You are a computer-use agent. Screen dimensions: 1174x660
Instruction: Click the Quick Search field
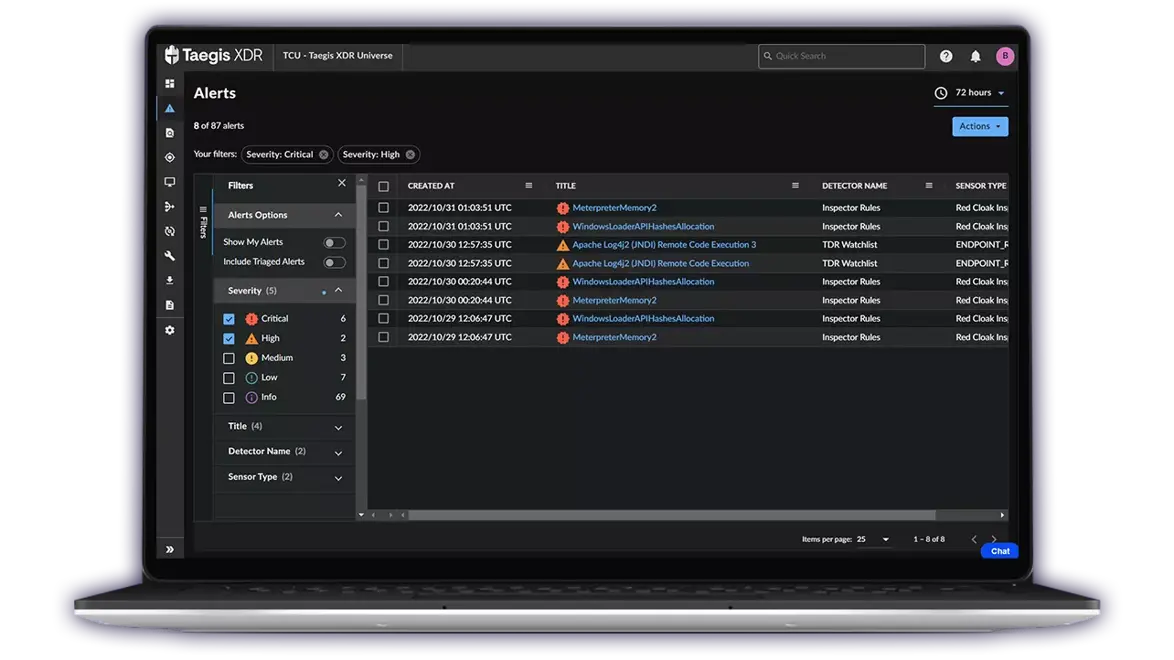842,56
